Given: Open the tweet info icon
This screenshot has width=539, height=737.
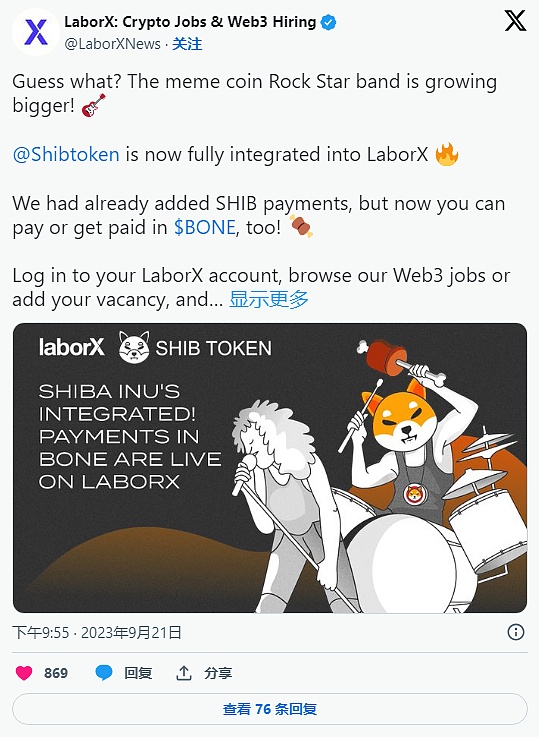Looking at the screenshot, I should tap(516, 632).
